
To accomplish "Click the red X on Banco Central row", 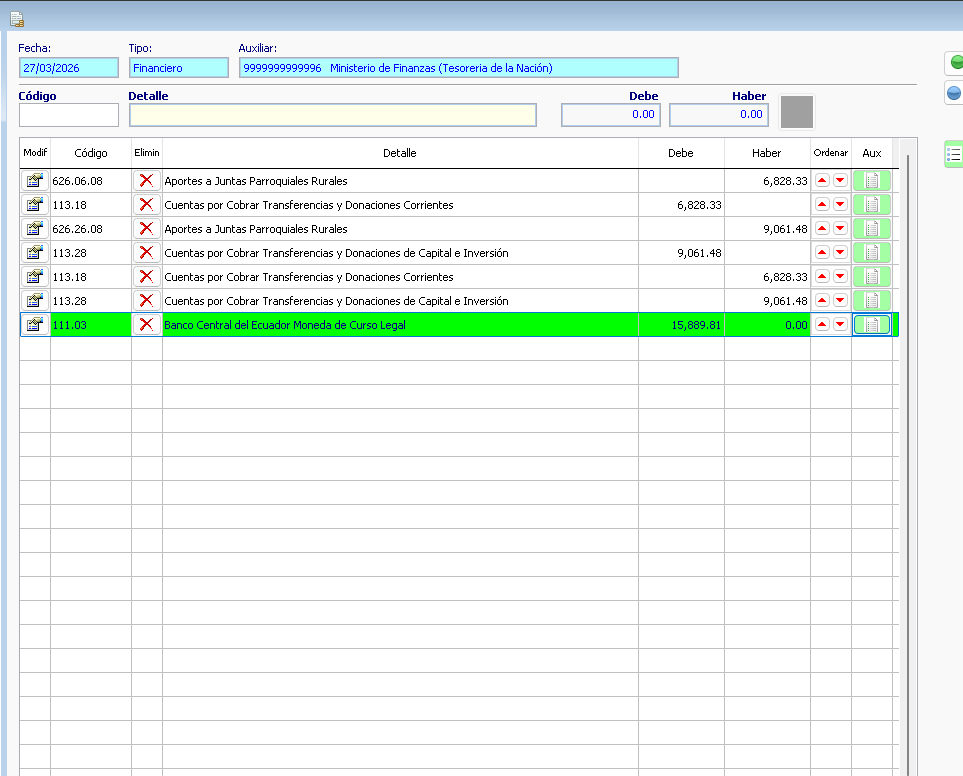I will coord(146,324).
